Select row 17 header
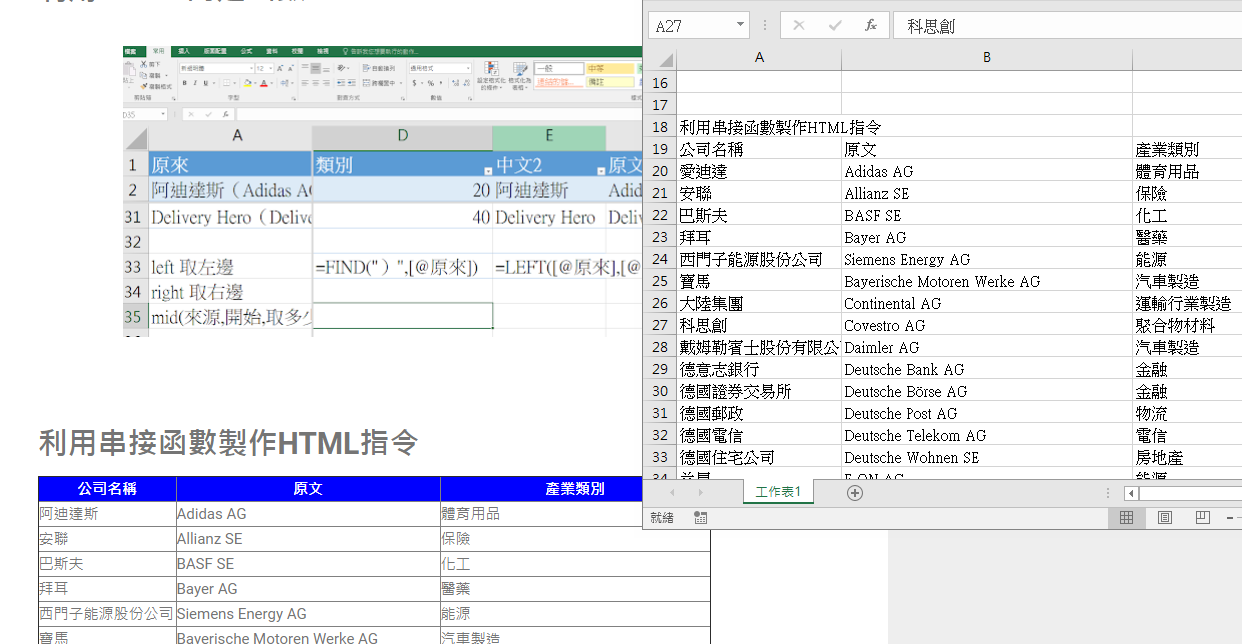1242x644 pixels. [x=660, y=105]
